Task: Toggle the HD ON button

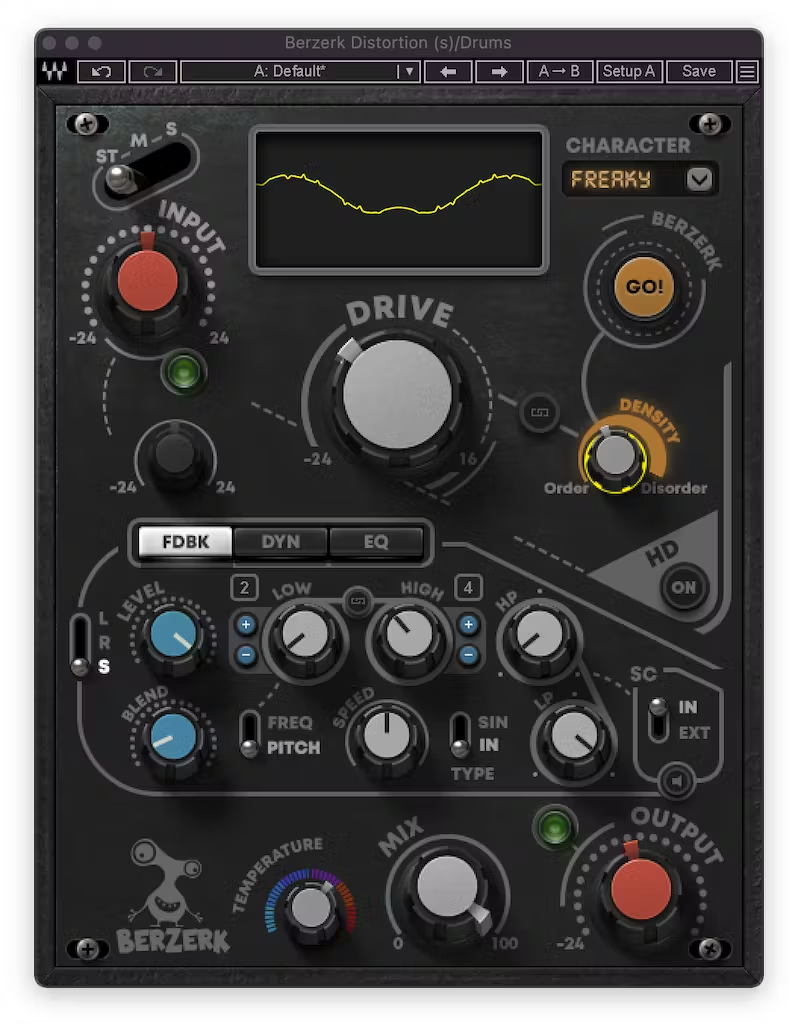Action: coord(683,587)
